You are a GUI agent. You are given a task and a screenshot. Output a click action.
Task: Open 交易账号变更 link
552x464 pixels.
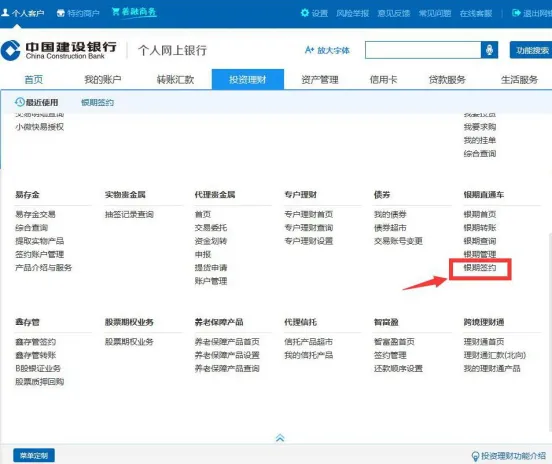pos(398,241)
